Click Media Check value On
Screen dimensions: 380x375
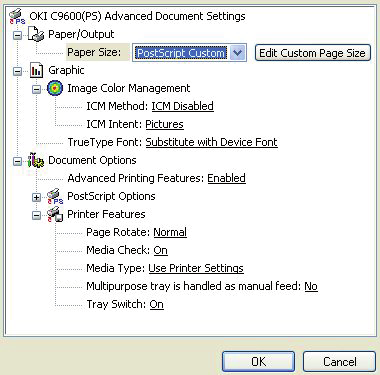point(160,250)
